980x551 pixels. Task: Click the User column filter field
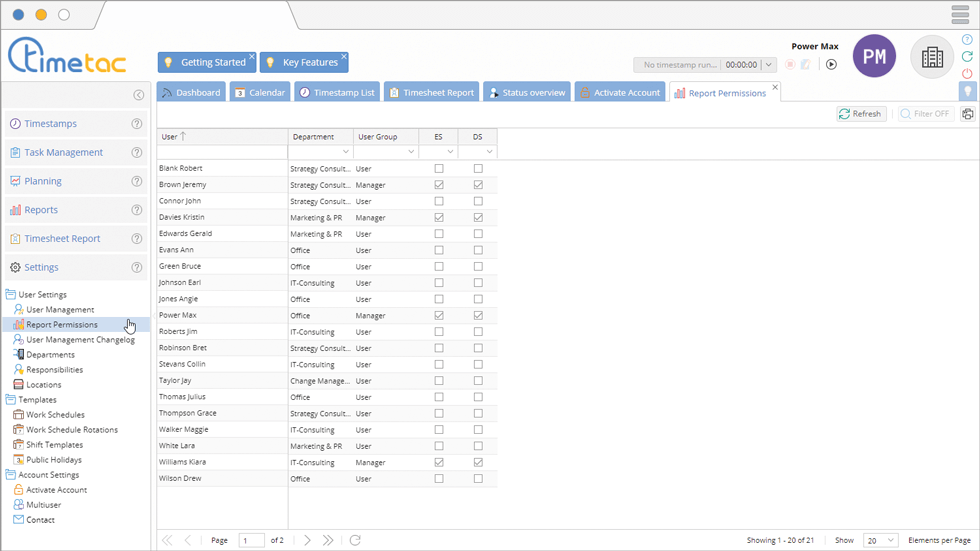tap(222, 152)
